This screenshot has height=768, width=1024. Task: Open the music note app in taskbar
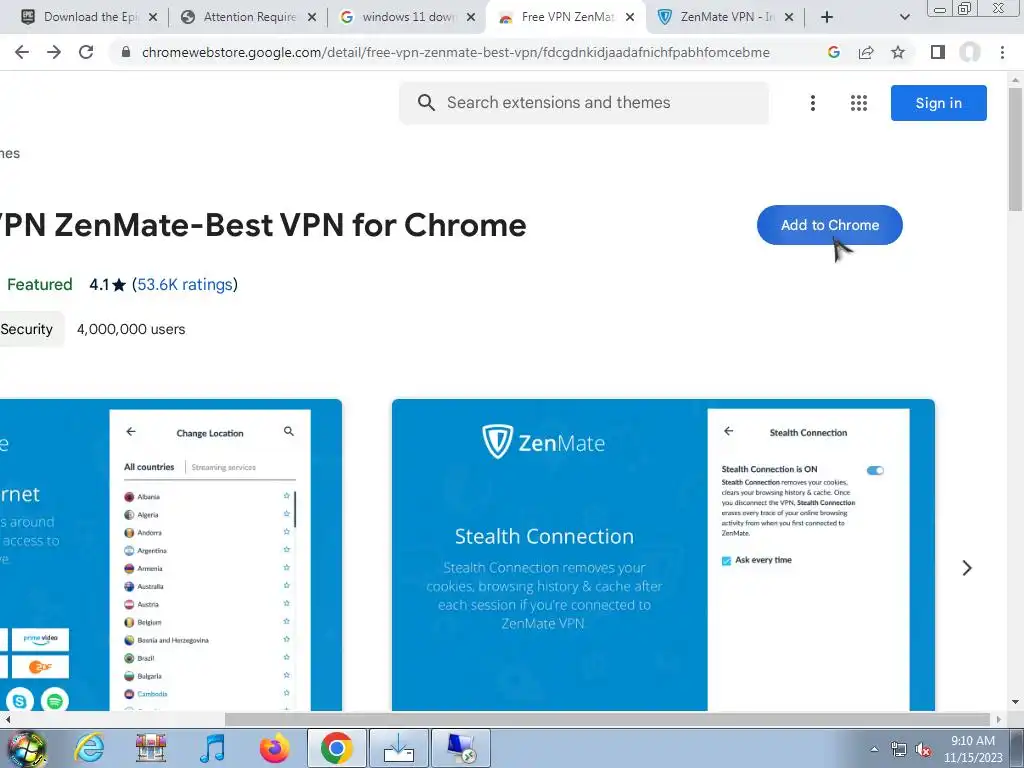(212, 748)
